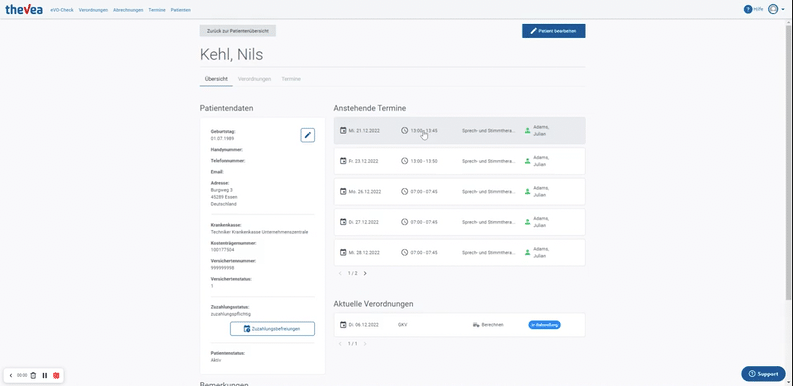The image size is (793, 386).
Task: Click the Berechnen truck icon entry
Action: (488, 325)
